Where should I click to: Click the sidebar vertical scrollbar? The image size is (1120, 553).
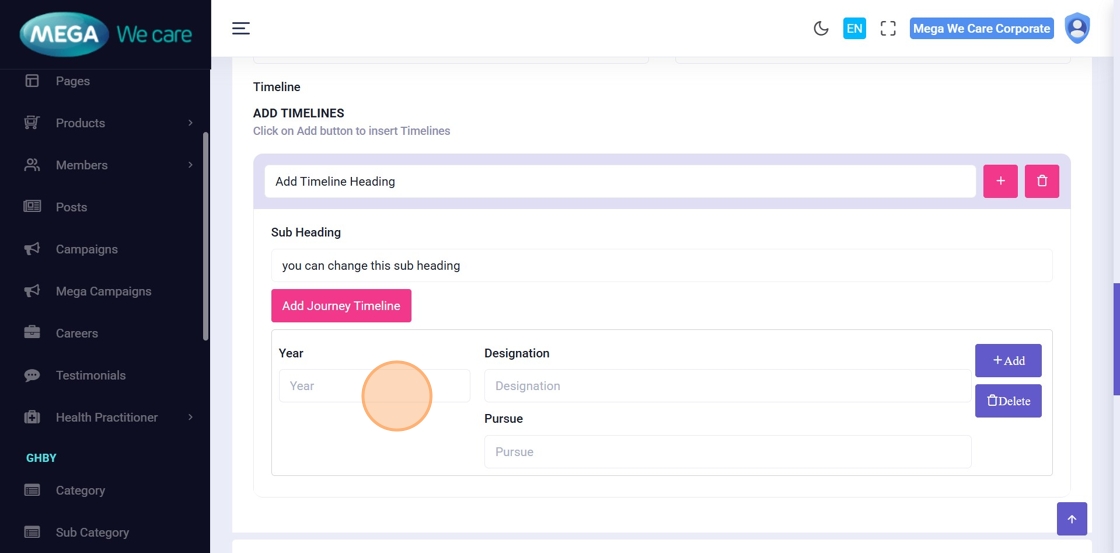pyautogui.click(x=206, y=235)
